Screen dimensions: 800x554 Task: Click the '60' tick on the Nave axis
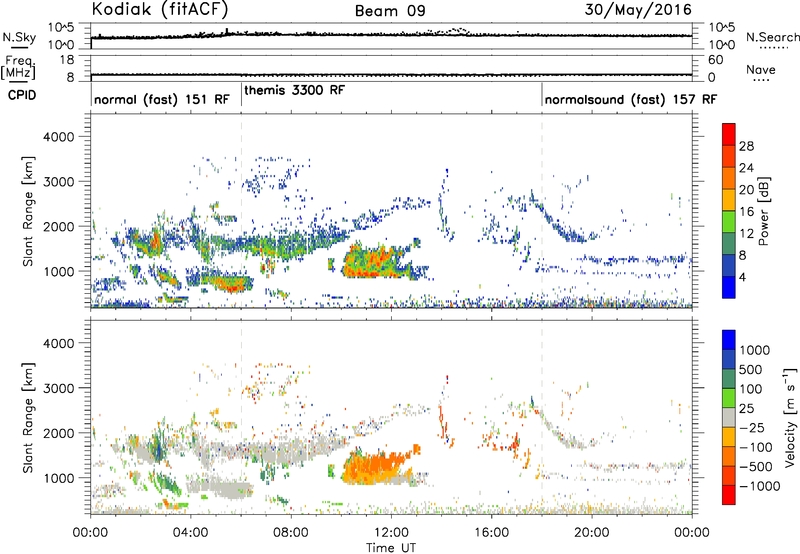click(x=716, y=60)
